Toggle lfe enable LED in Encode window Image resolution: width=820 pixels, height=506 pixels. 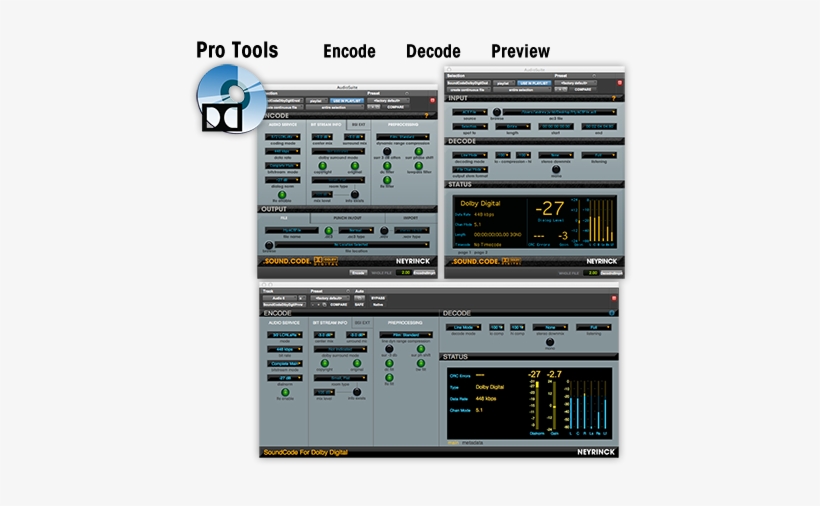coord(282,195)
